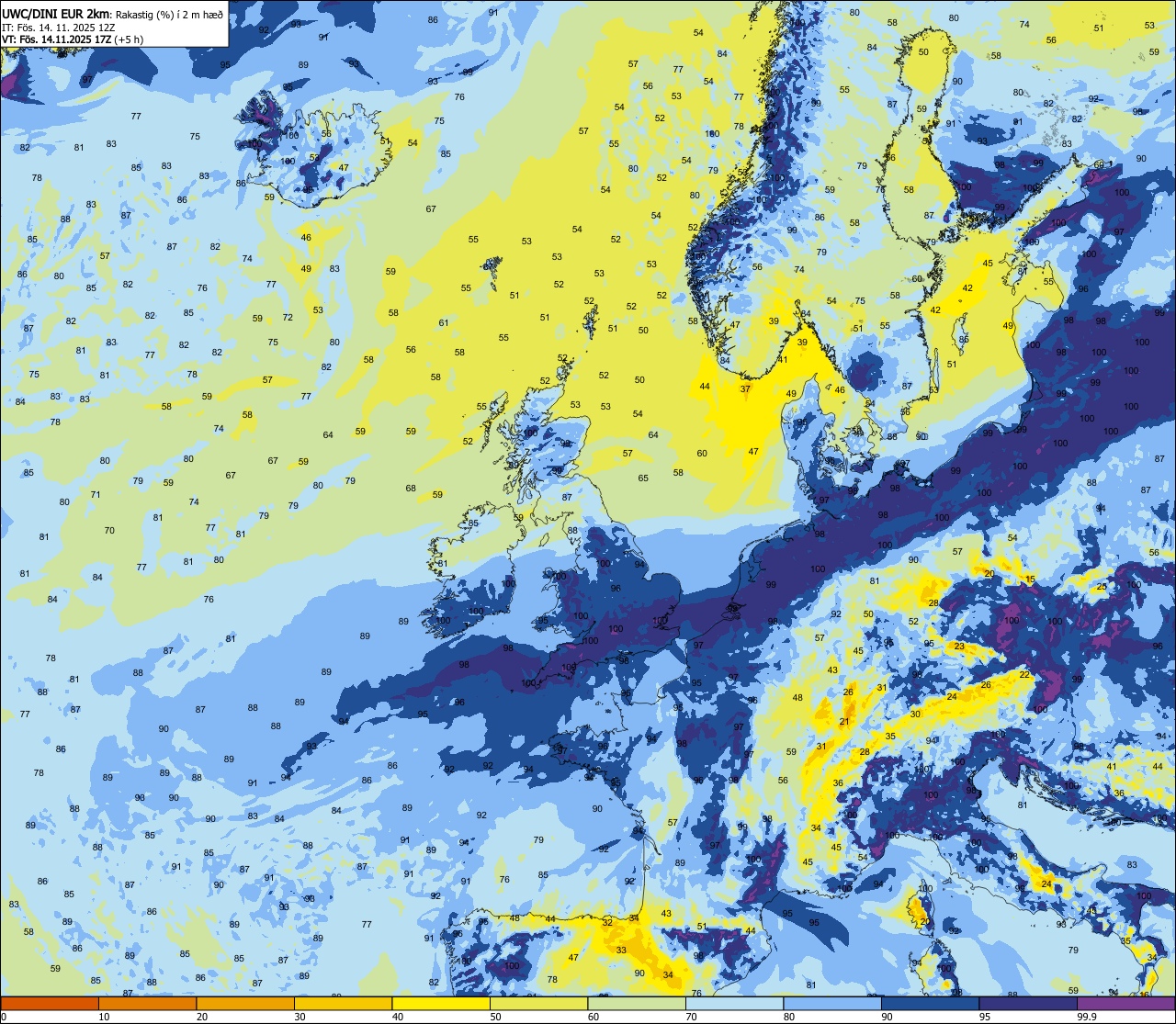Click the humidity value 15 on the map
Image resolution: width=1176 pixels, height=1024 pixels.
[x=1031, y=580]
